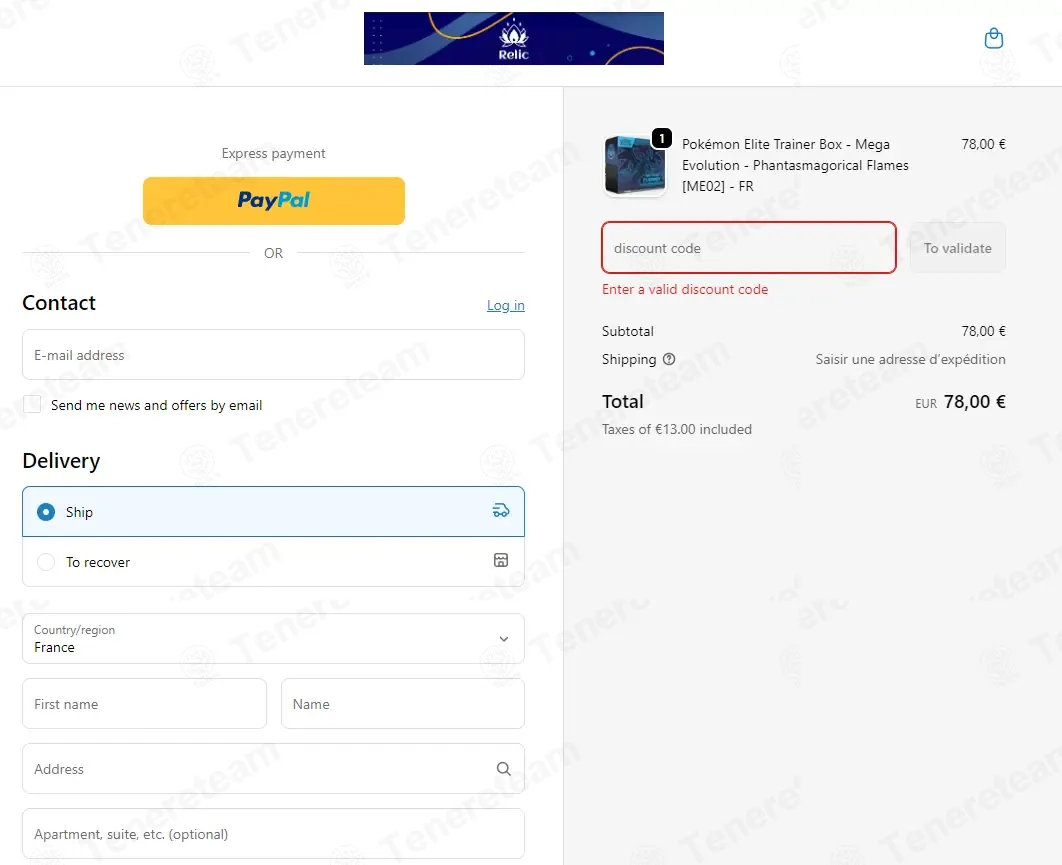Click the store pickup icon beside To recover

[x=501, y=560]
